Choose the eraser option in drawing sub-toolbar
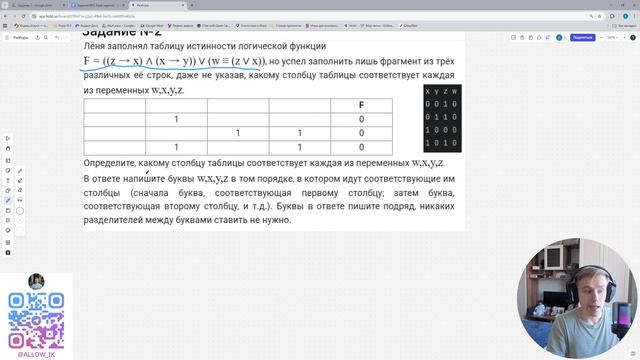 pyautogui.click(x=20, y=190)
